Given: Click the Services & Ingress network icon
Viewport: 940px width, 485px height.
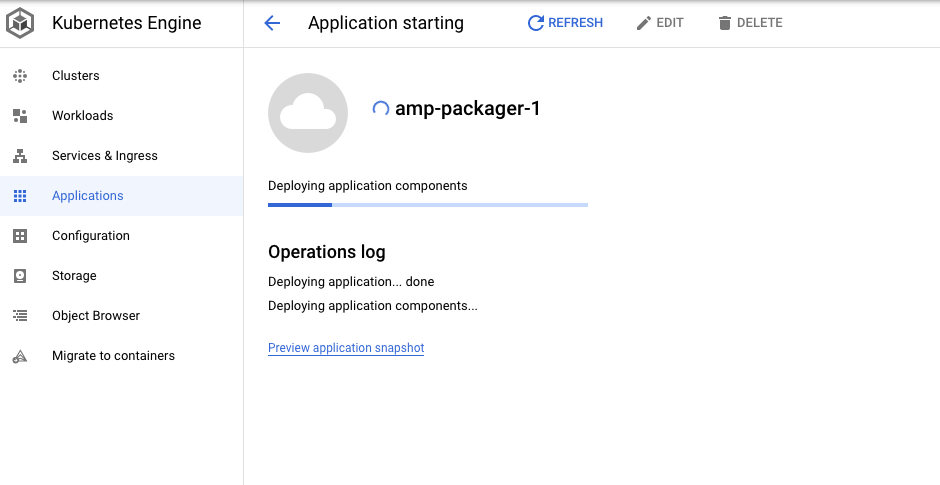Looking at the screenshot, I should pyautogui.click(x=20, y=156).
